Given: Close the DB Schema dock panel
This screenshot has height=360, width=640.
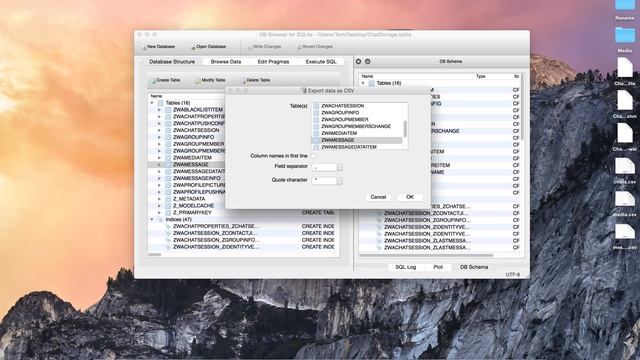Looking at the screenshot, I should click(x=358, y=62).
